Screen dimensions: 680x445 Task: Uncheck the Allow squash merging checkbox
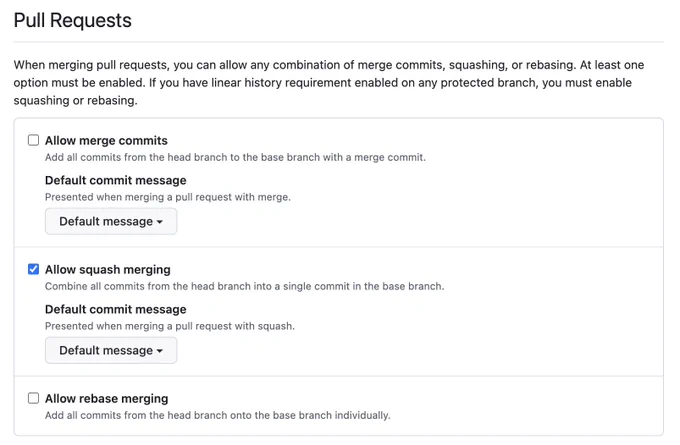(33, 269)
